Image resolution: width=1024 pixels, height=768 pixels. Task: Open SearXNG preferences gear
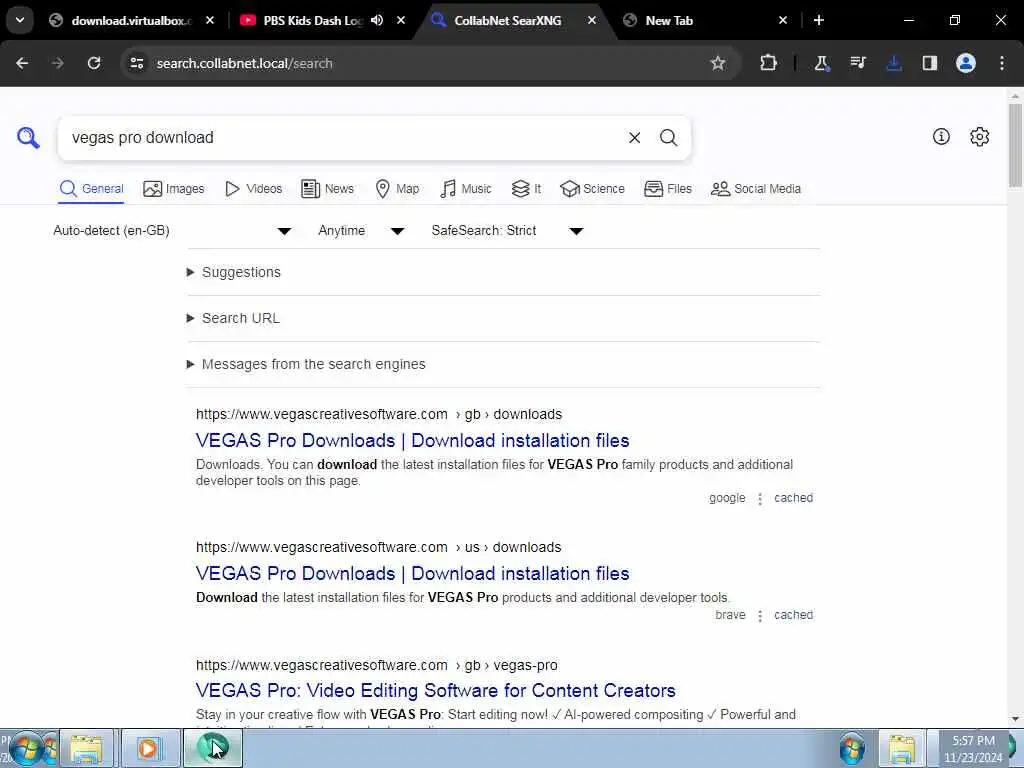[x=980, y=136]
